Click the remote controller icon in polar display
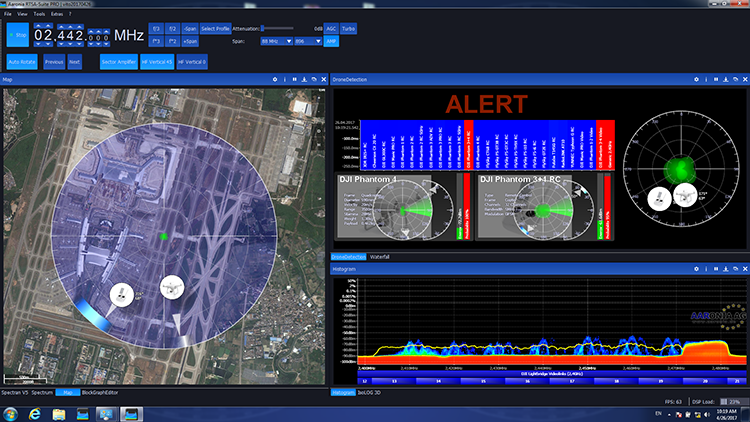 pos(660,199)
